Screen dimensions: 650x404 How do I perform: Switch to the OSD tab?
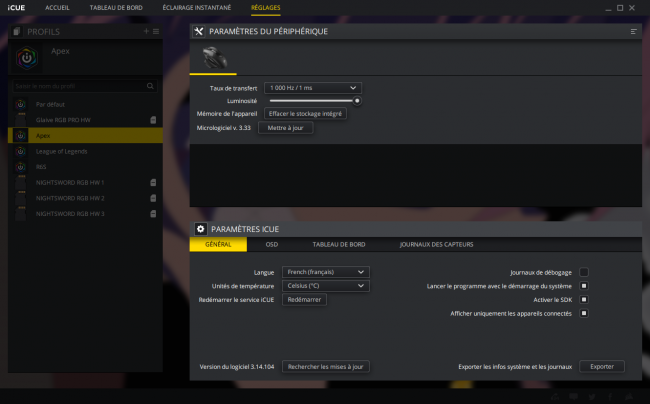click(x=272, y=244)
